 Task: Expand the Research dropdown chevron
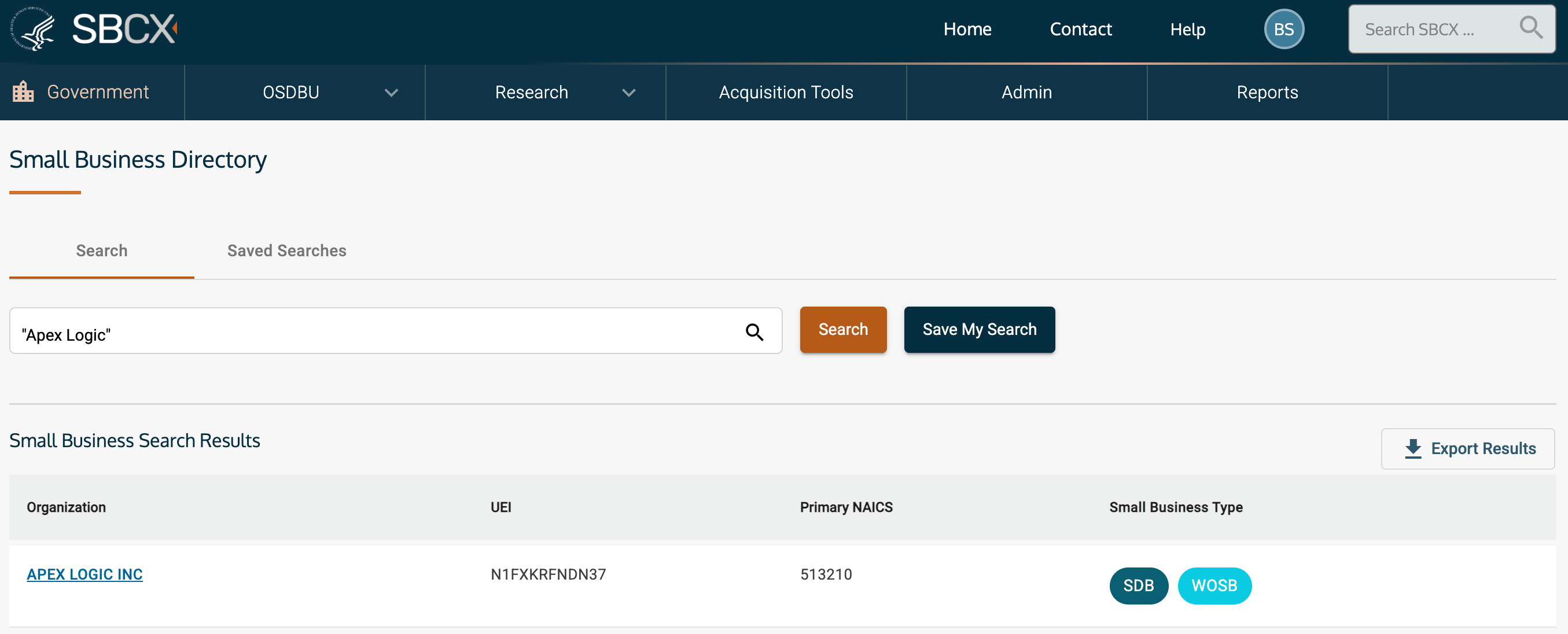click(629, 93)
